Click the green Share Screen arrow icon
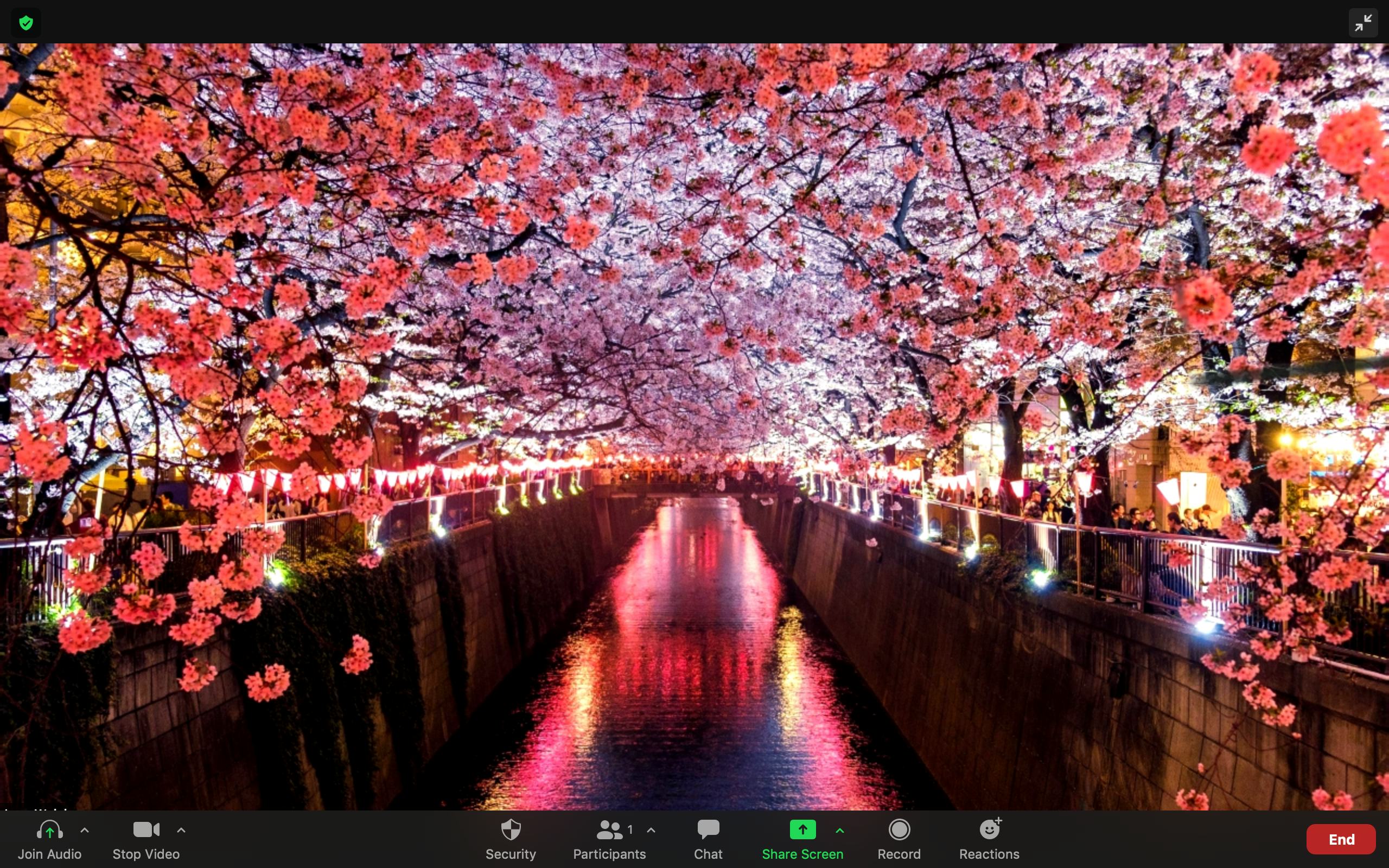This screenshot has width=1389, height=868. 802,829
